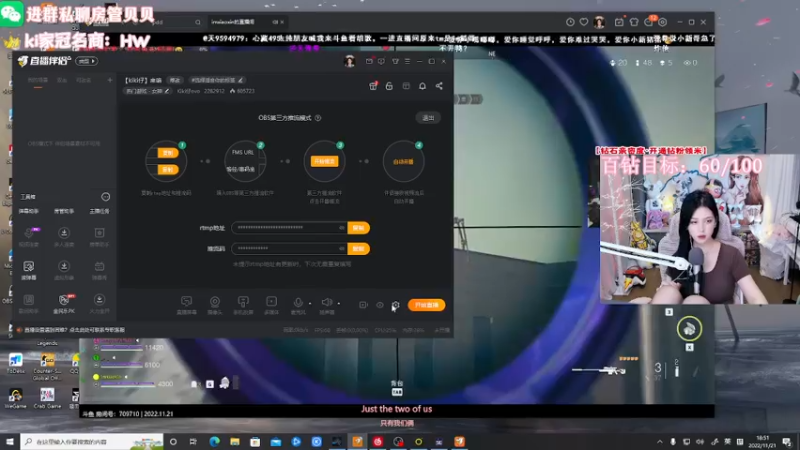Select the second scene tab

click(x=62, y=81)
